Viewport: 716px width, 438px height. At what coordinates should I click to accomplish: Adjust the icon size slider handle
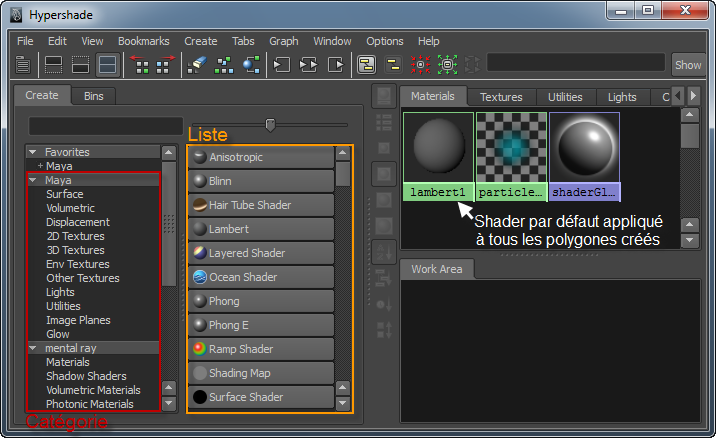pos(270,125)
